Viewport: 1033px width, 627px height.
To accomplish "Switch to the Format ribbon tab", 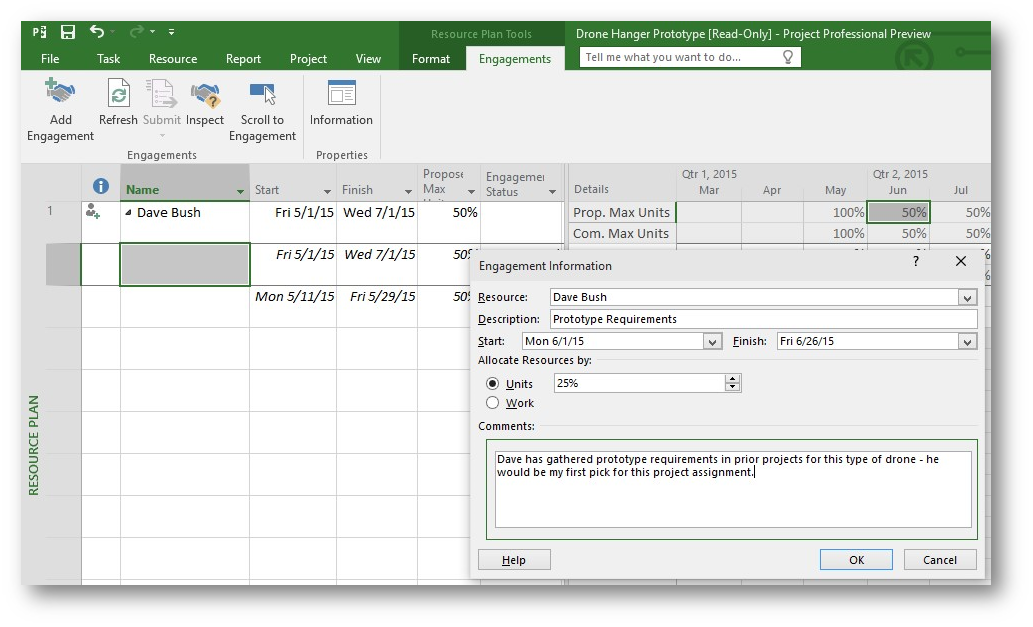I will click(x=431, y=59).
